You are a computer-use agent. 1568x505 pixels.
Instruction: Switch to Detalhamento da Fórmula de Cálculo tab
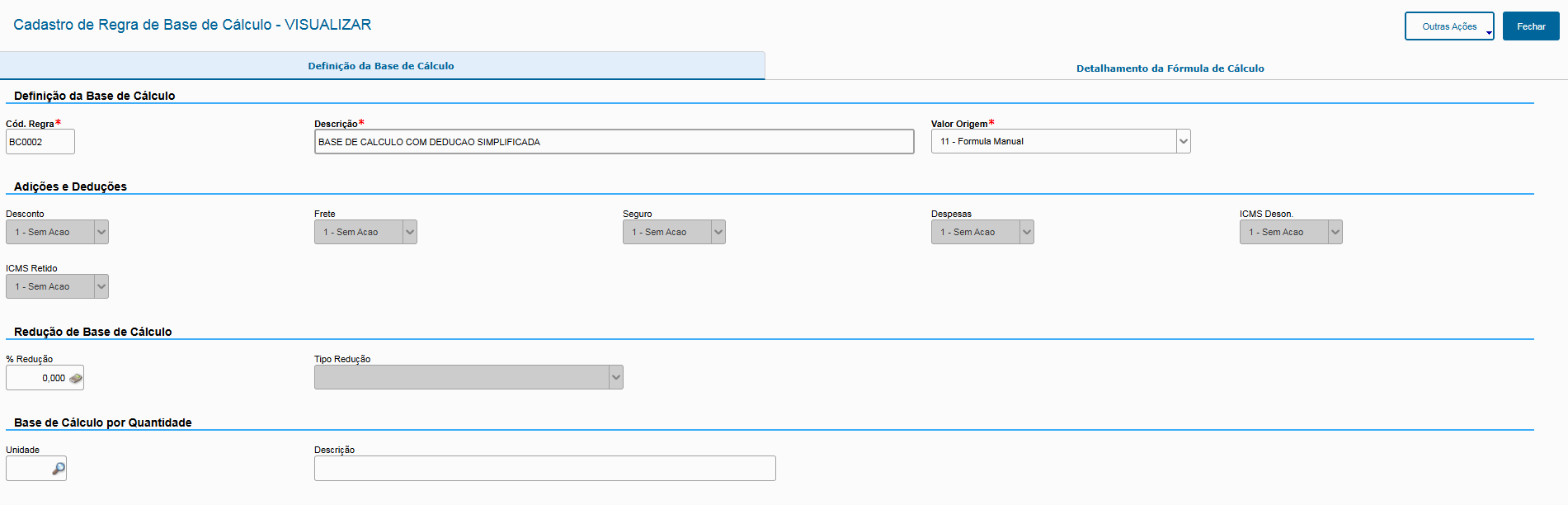[1170, 68]
